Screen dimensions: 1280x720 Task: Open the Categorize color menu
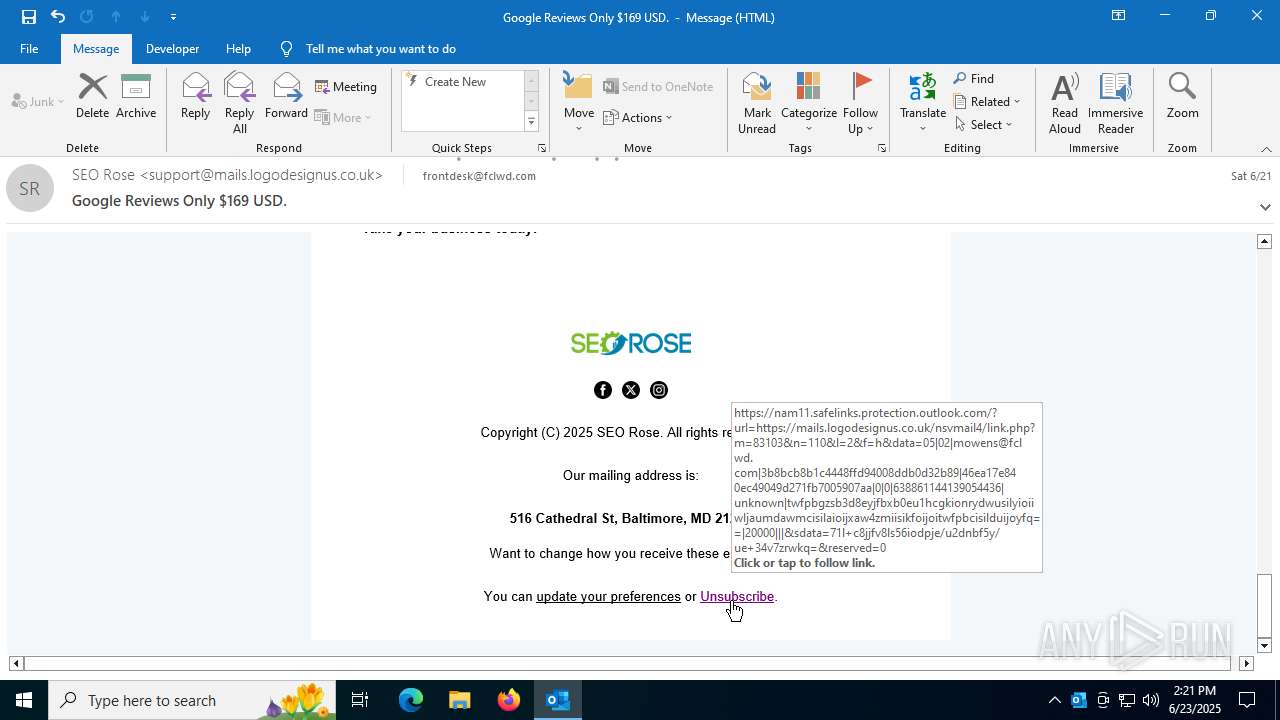click(x=809, y=103)
